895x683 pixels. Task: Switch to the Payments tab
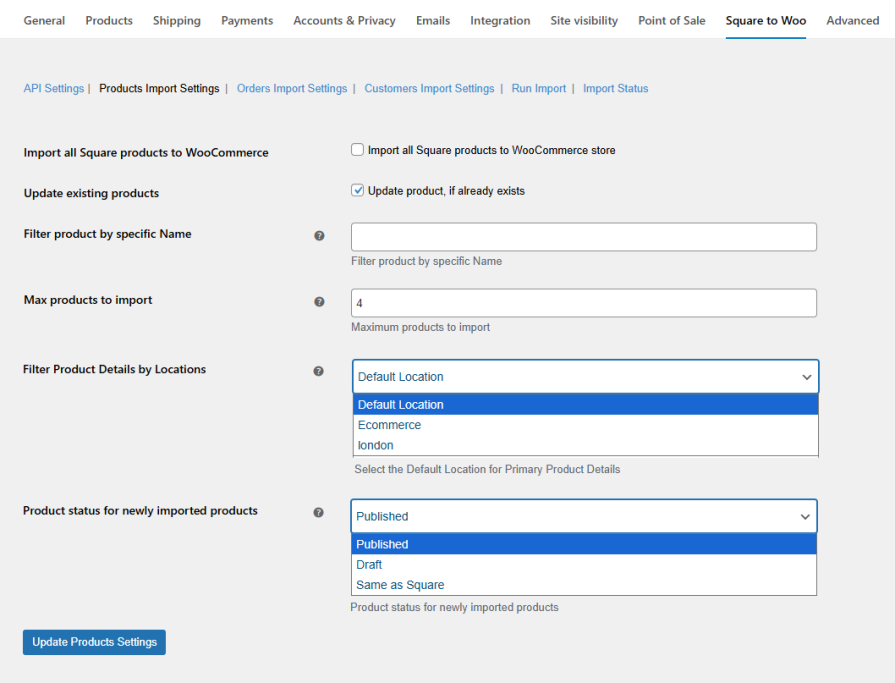pyautogui.click(x=247, y=20)
